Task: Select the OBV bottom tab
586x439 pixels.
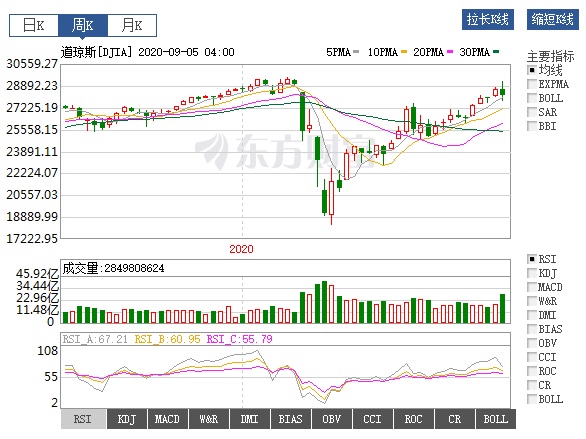Action: (x=331, y=419)
